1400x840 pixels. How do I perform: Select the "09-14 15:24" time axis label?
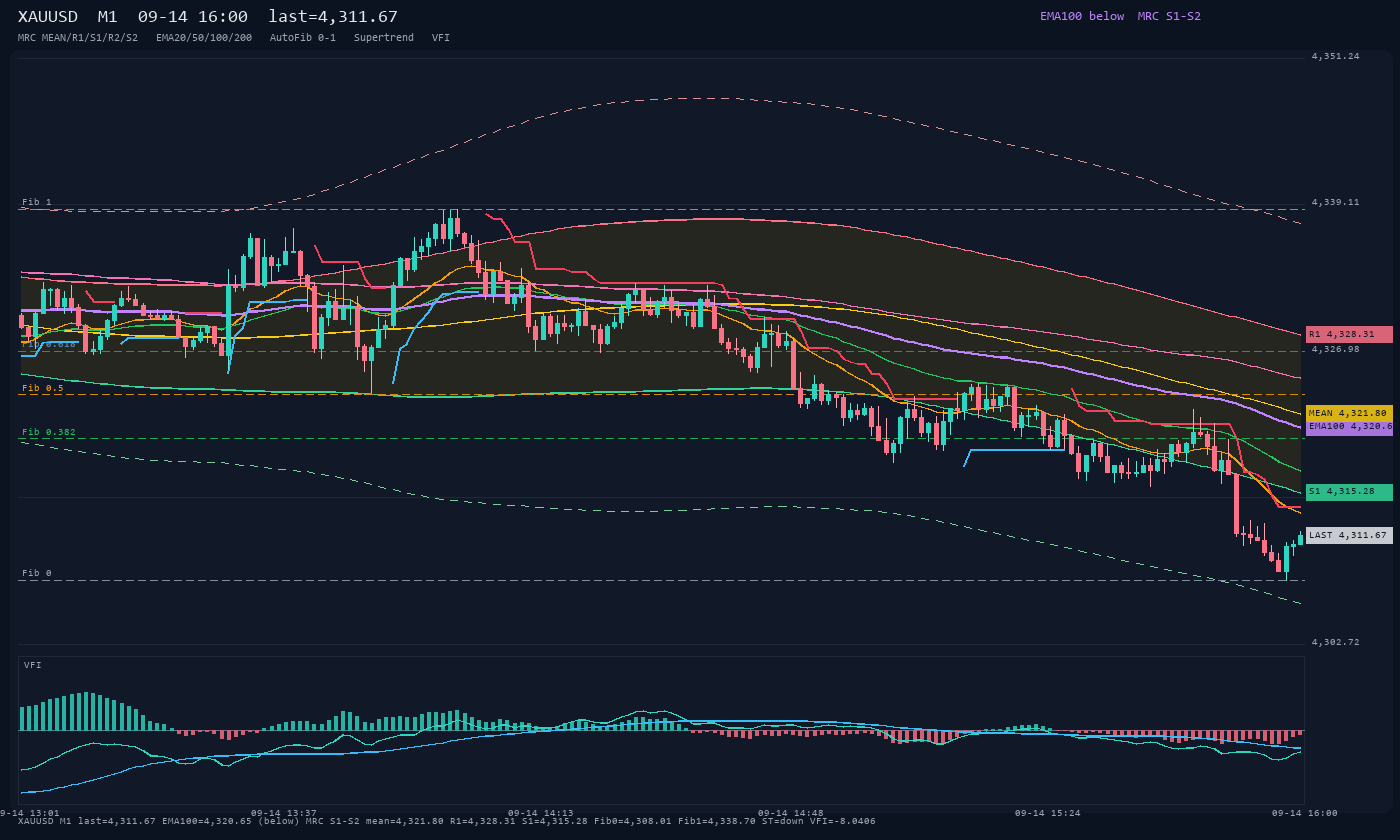pyautogui.click(x=1048, y=813)
